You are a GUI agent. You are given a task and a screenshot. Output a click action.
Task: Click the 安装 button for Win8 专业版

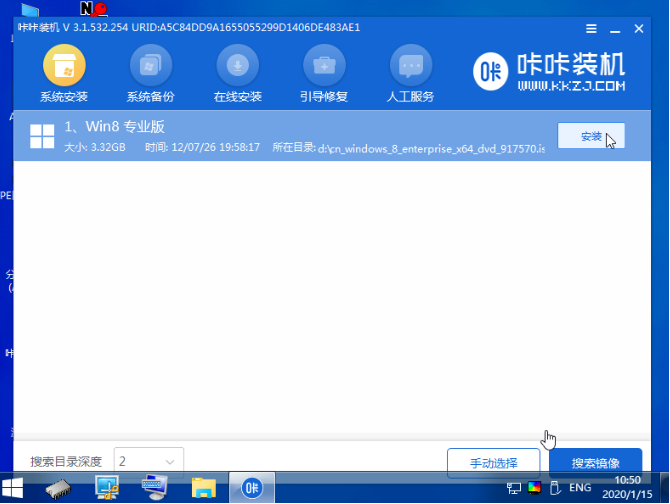coord(590,136)
